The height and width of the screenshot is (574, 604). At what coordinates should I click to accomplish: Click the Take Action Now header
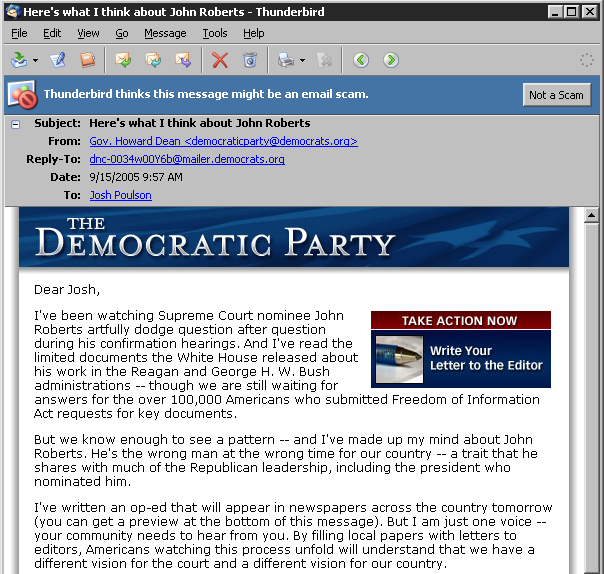[x=461, y=320]
